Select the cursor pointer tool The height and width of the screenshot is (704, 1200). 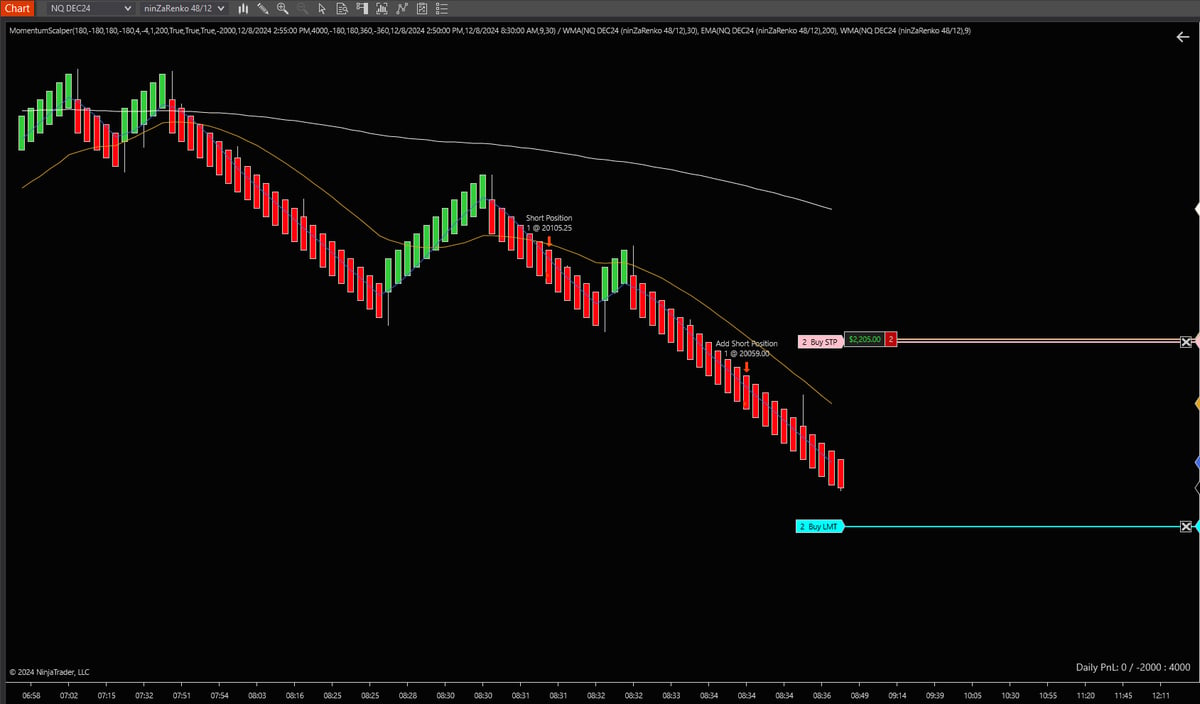322,8
